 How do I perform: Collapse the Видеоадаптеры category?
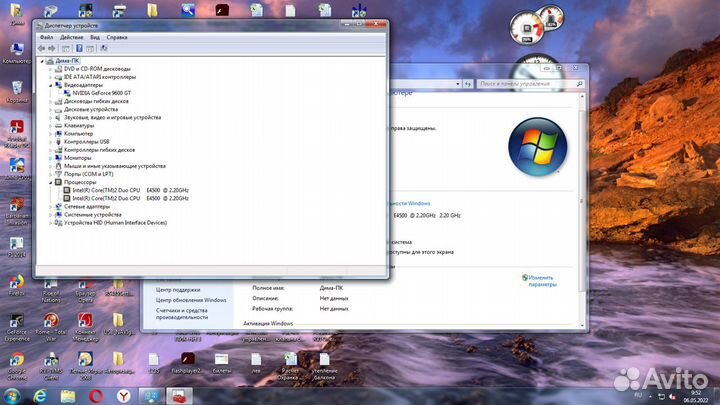pos(50,85)
